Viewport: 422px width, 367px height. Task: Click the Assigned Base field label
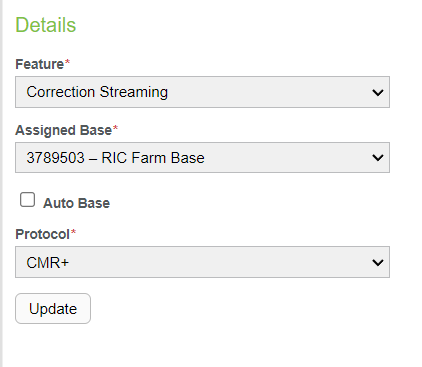pyautogui.click(x=64, y=130)
